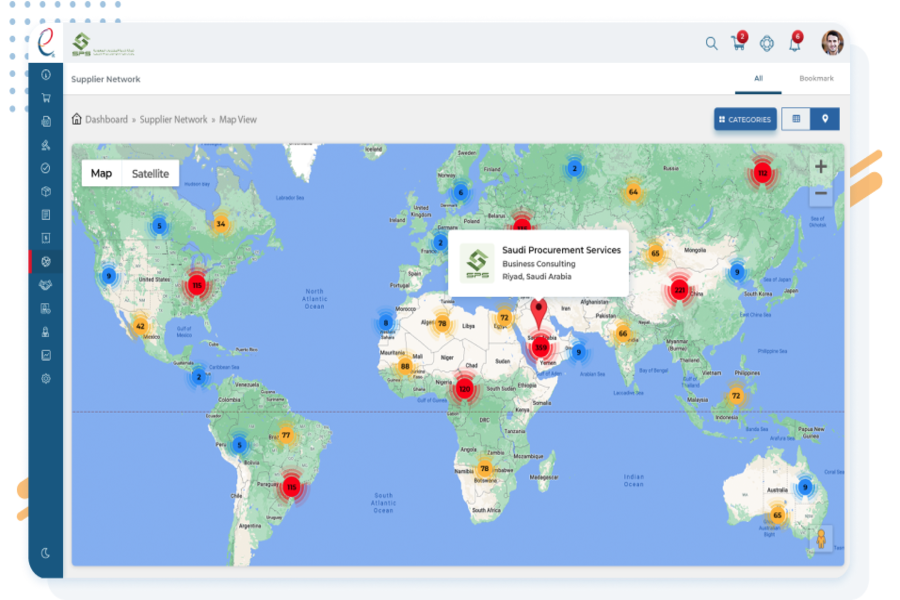Screen dimensions: 900x600
Task: Open the shopping cart showing 2 items
Action: (x=738, y=44)
